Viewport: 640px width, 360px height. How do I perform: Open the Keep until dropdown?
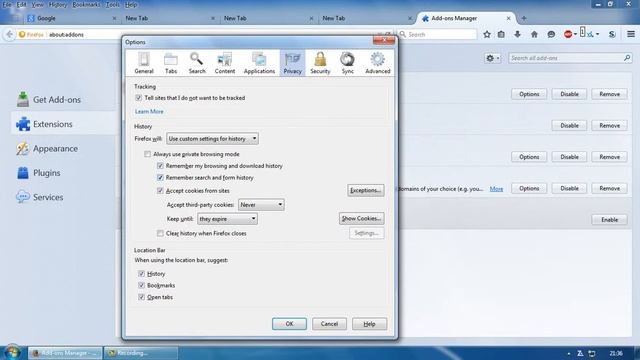pyautogui.click(x=227, y=219)
